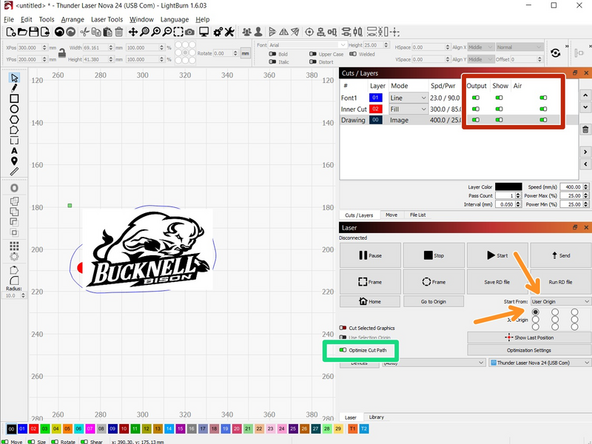Click the Offset Shapes tool
The width and height of the screenshot is (592, 444).
pos(14,188)
